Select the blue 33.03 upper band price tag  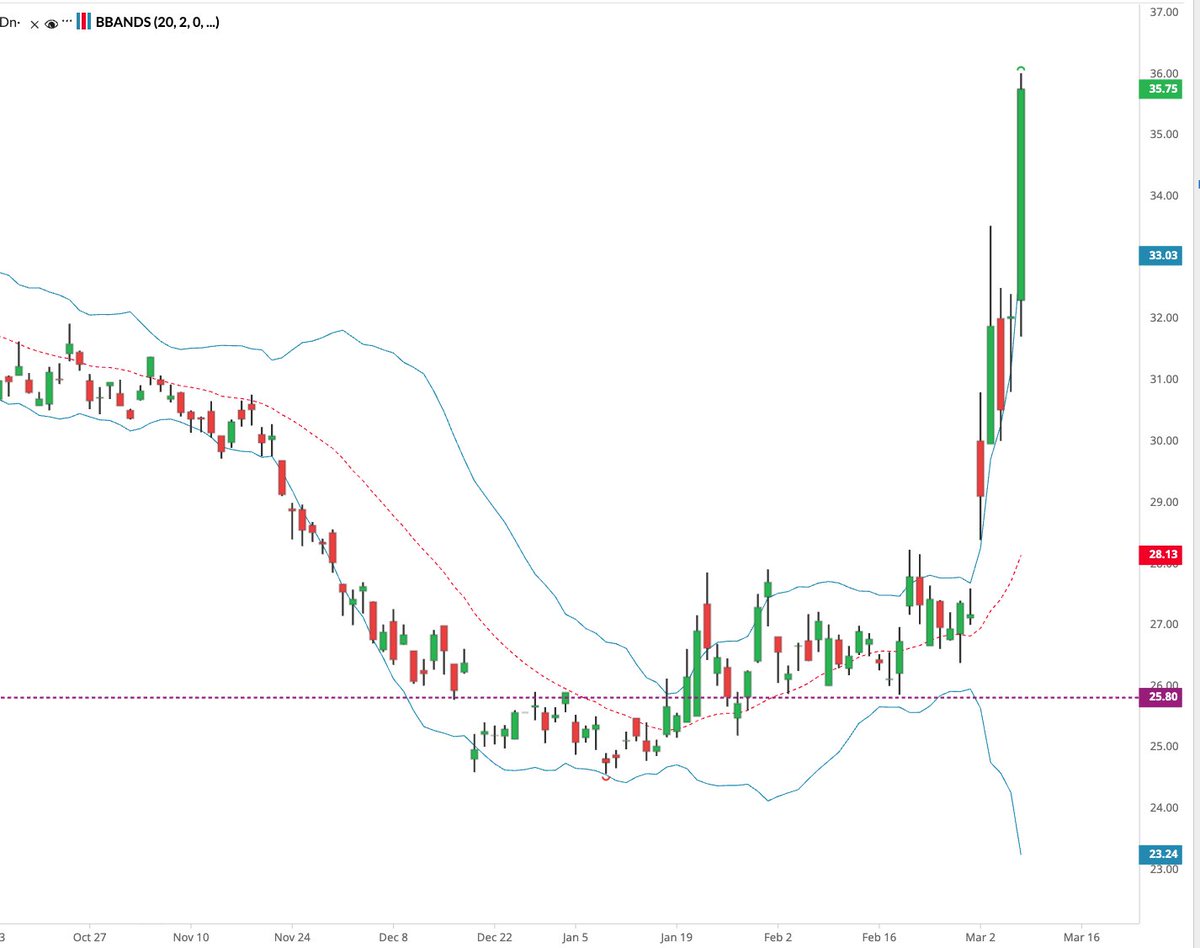pos(1162,256)
